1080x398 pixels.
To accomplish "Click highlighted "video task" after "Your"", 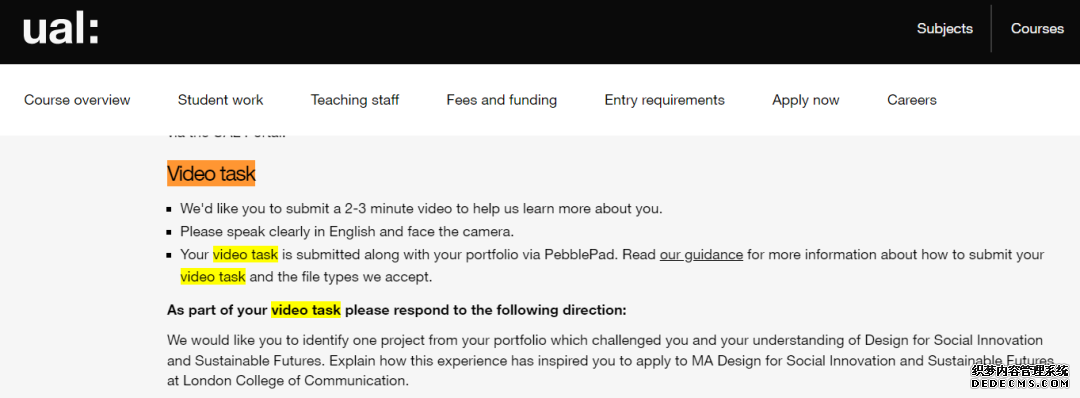I will pos(245,255).
